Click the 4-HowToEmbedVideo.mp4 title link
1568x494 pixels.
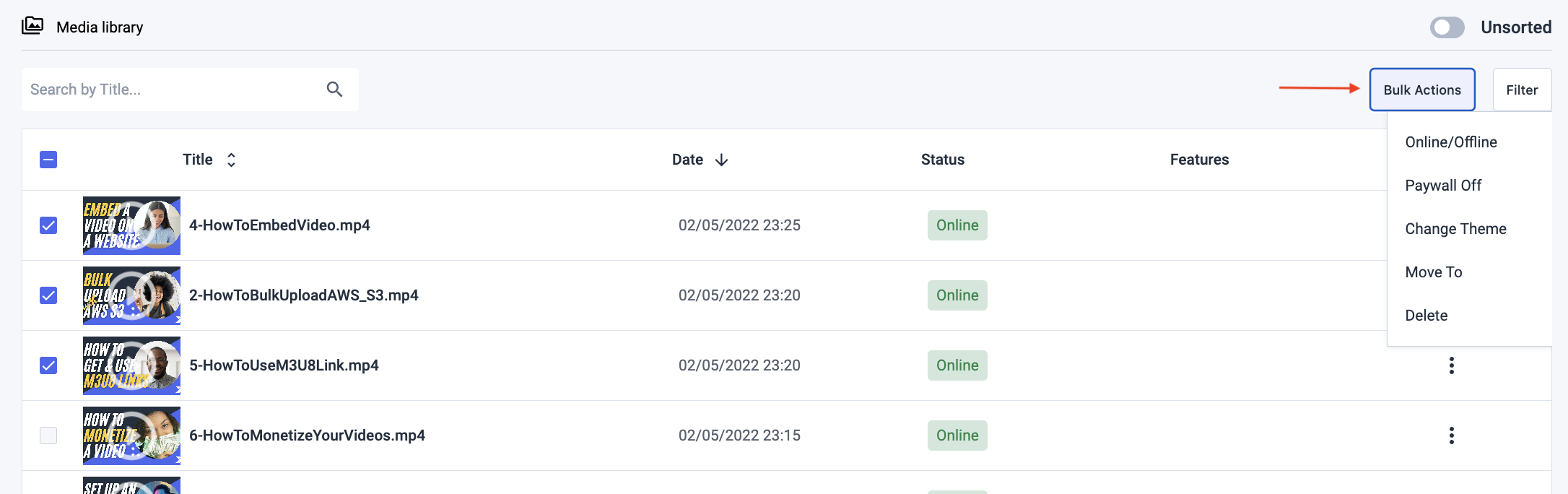[x=279, y=225]
